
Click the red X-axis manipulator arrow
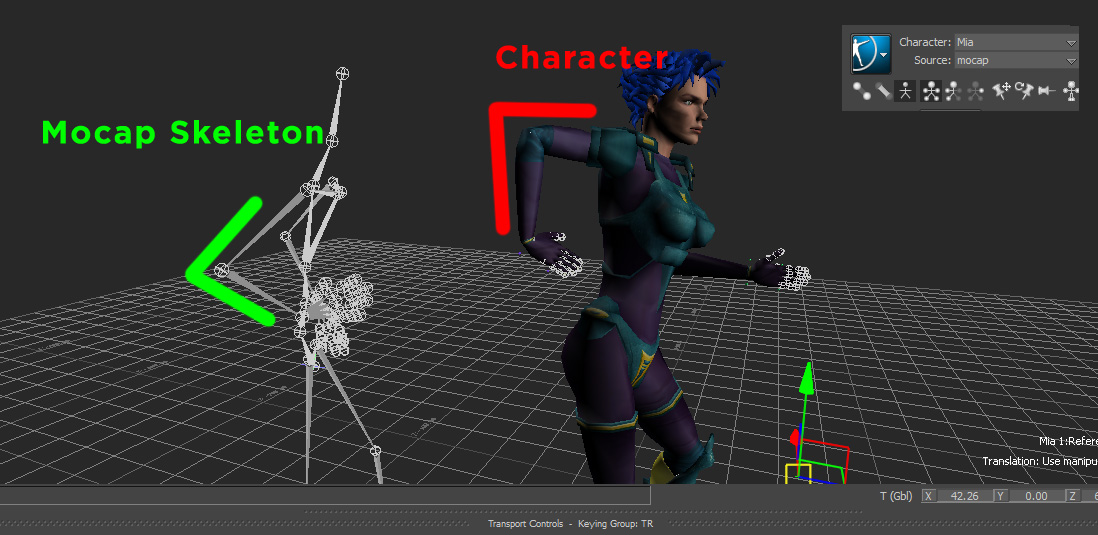(795, 438)
